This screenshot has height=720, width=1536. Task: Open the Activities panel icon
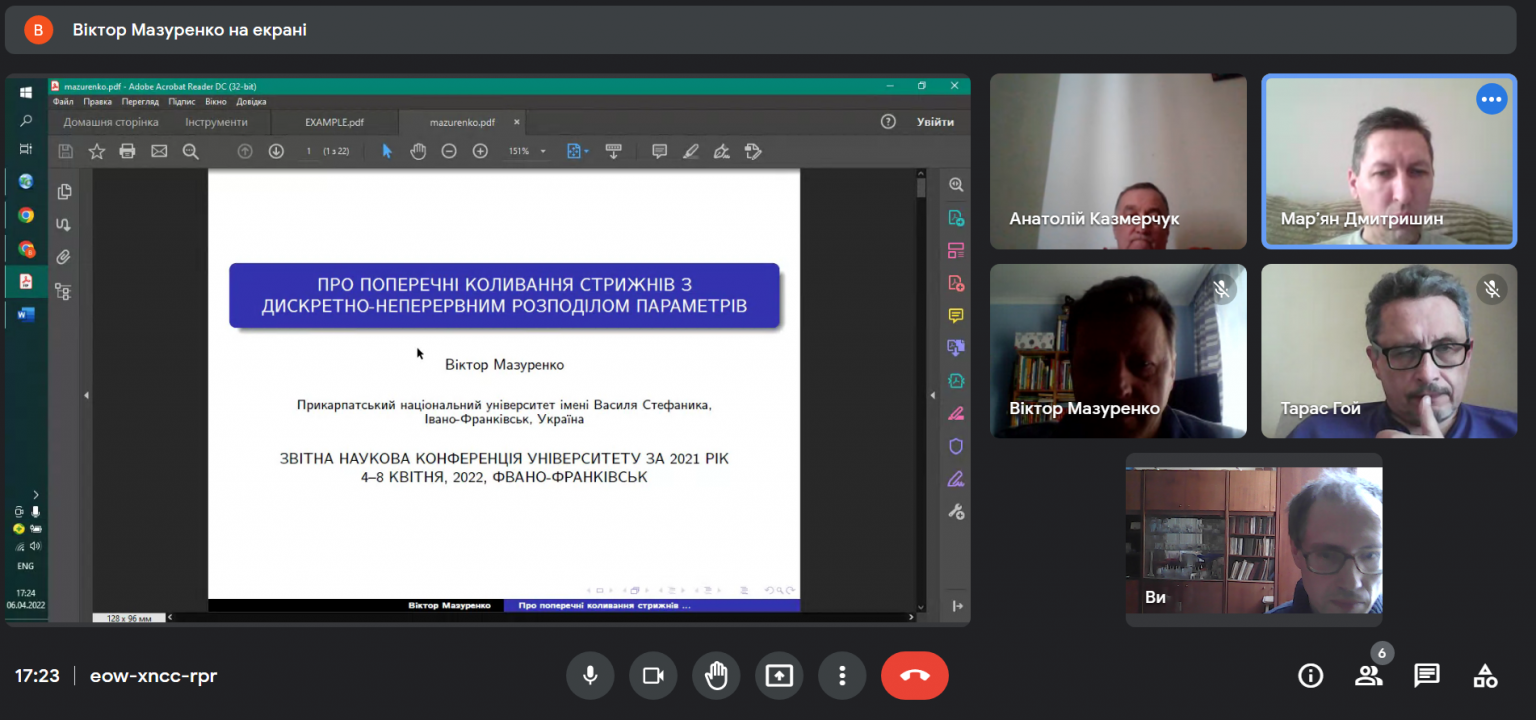pyautogui.click(x=1485, y=676)
